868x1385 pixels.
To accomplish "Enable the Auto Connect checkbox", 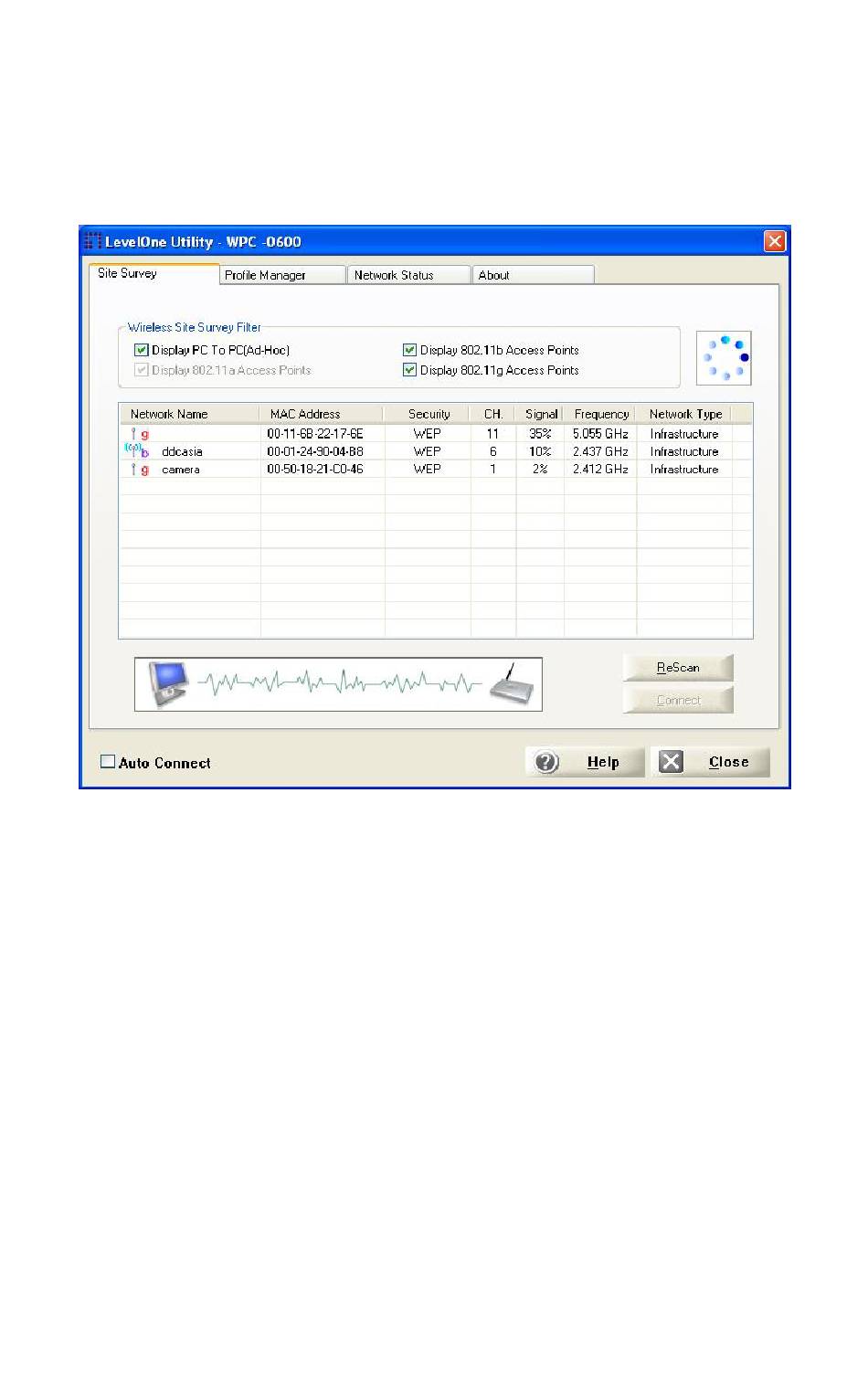I will [108, 762].
